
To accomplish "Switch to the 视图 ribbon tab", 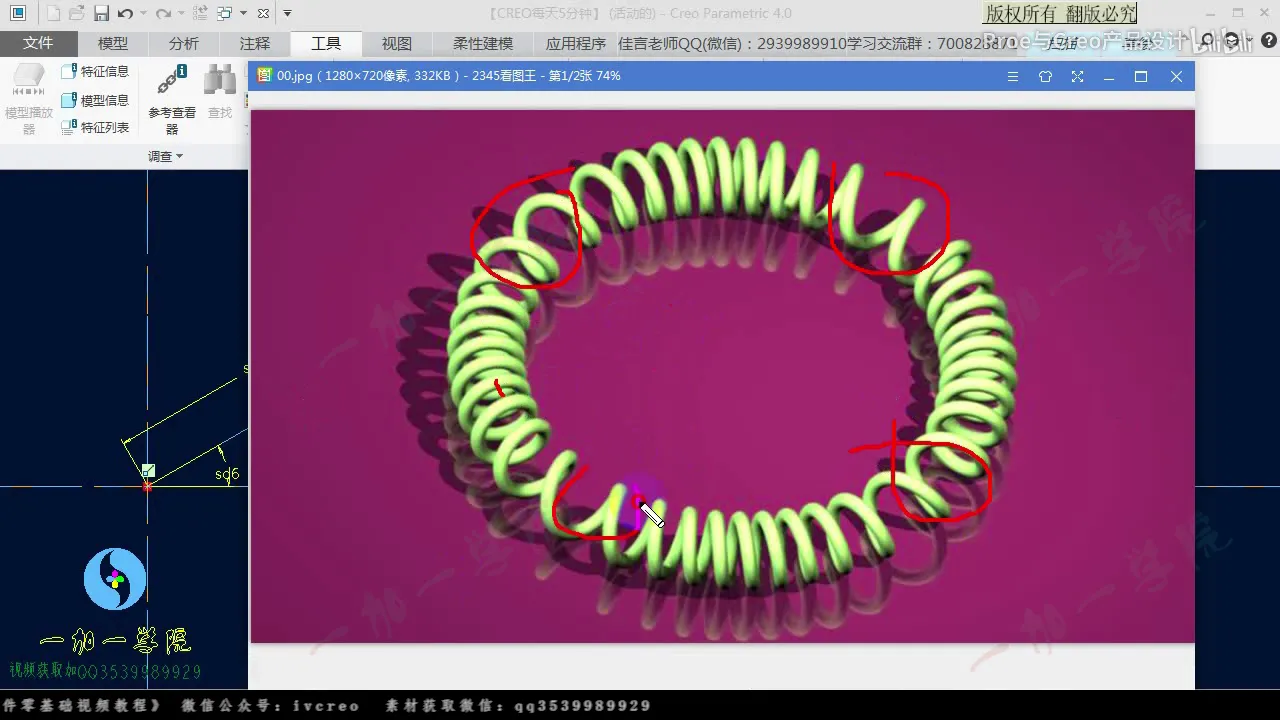I will (x=397, y=43).
